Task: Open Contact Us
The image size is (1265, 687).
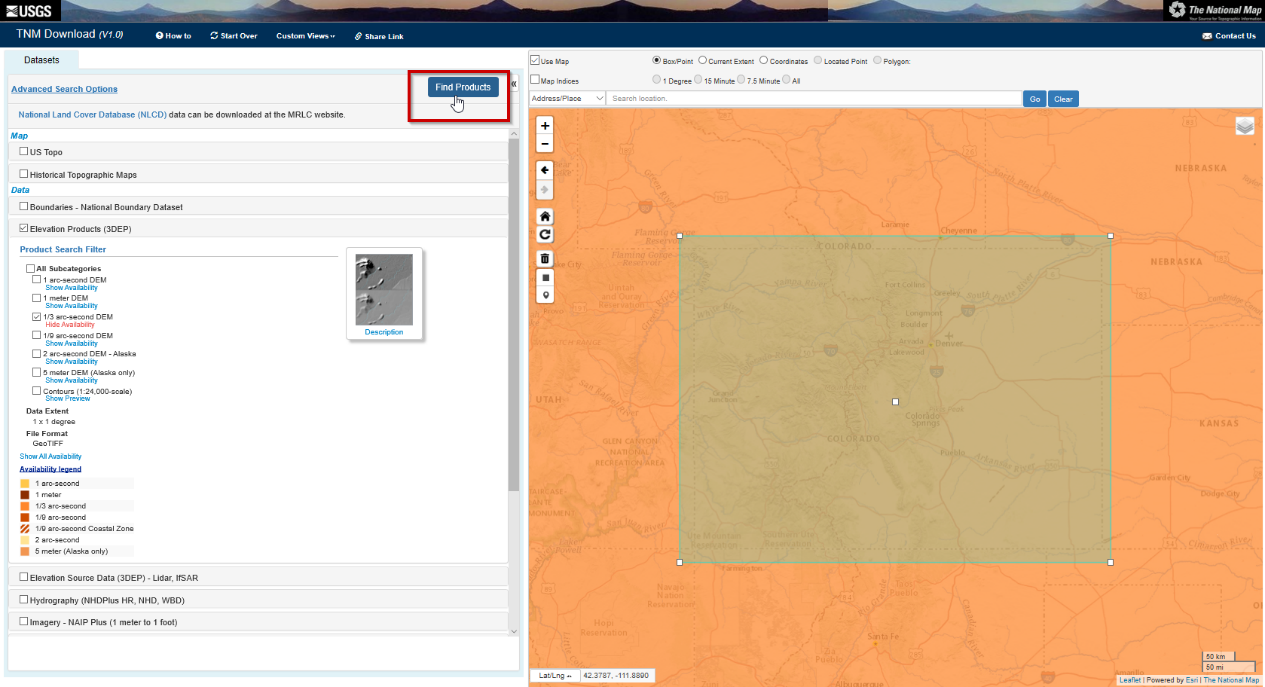Action: [1229, 36]
